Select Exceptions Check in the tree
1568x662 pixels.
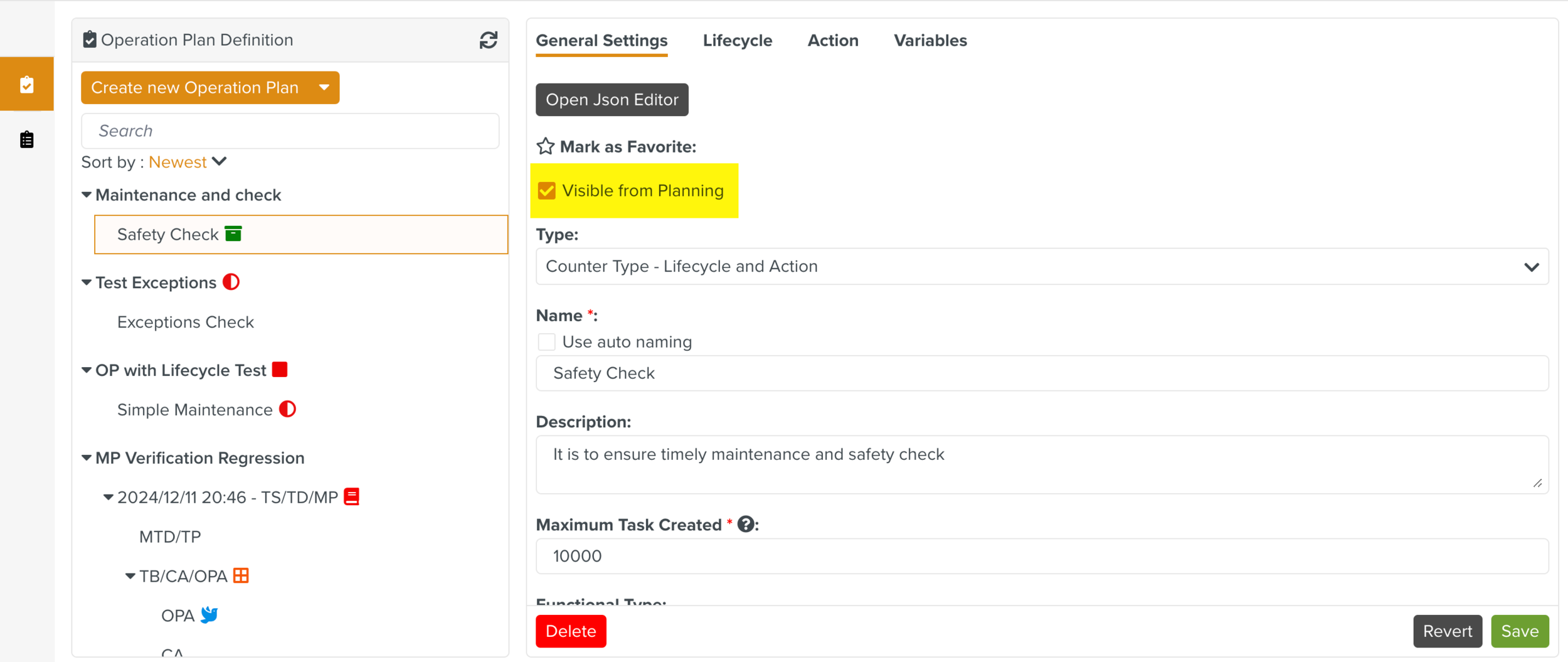pos(185,322)
